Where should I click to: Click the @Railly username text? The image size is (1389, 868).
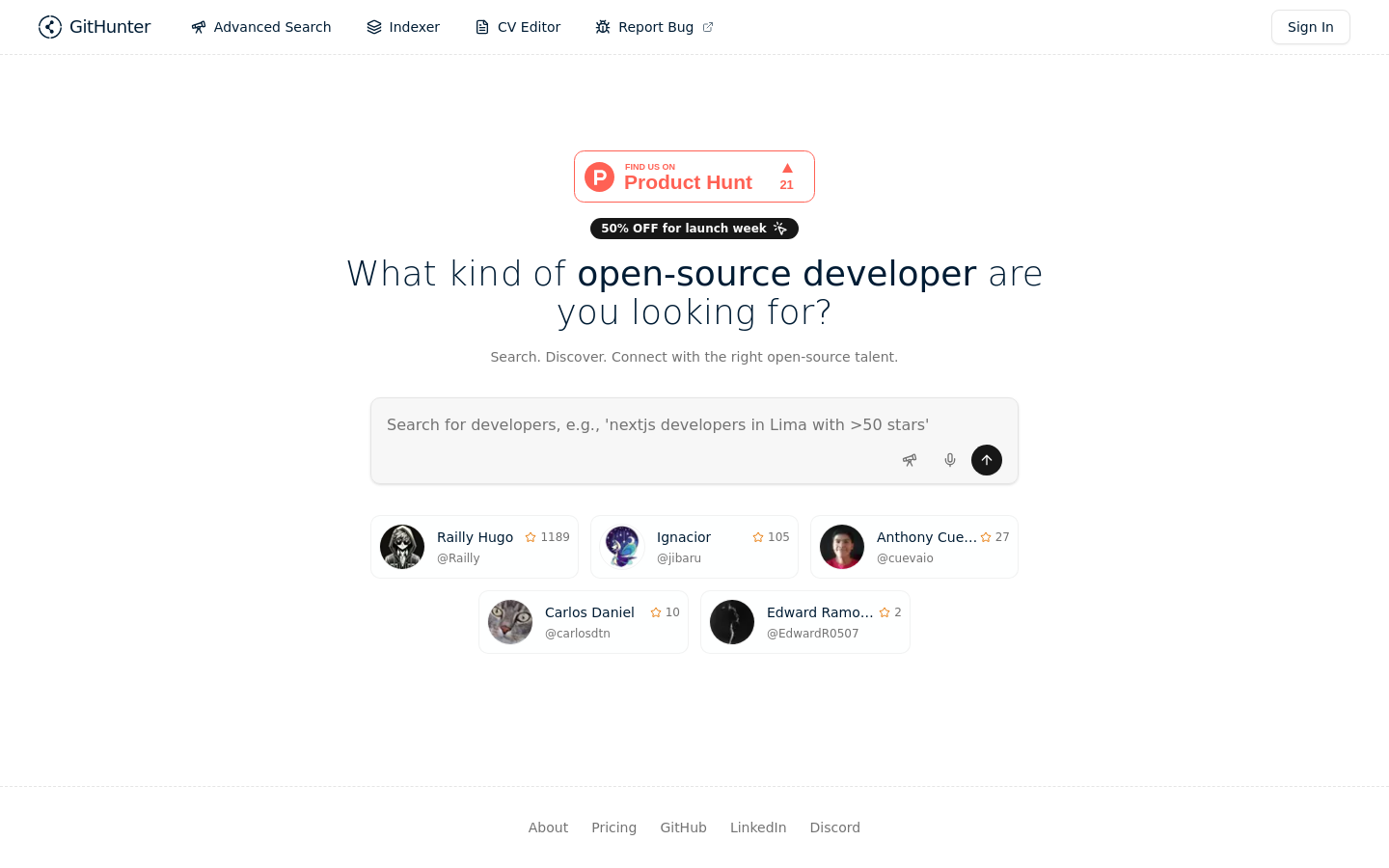(x=458, y=558)
